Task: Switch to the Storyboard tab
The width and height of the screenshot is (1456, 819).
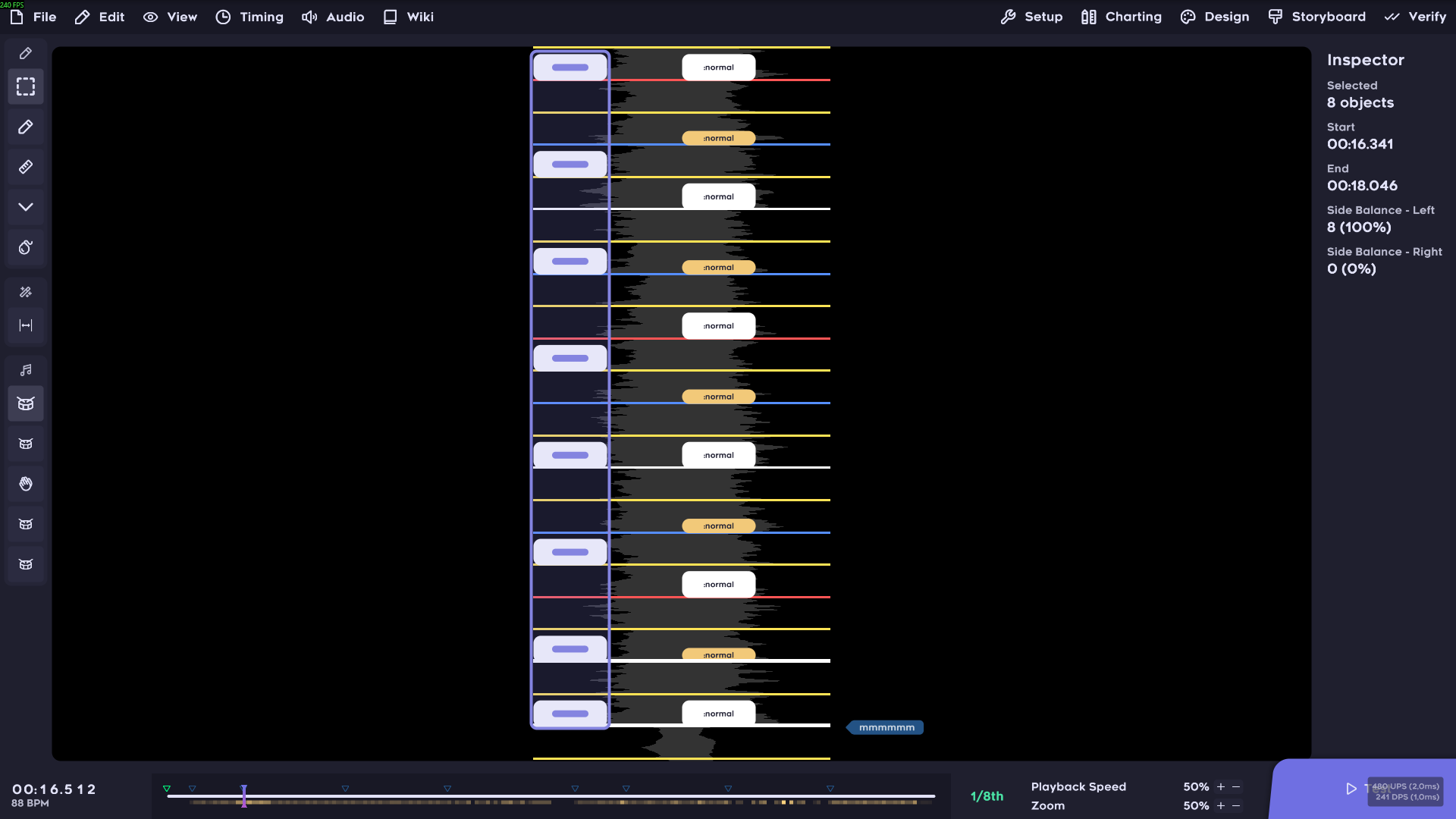Action: pos(1316,17)
